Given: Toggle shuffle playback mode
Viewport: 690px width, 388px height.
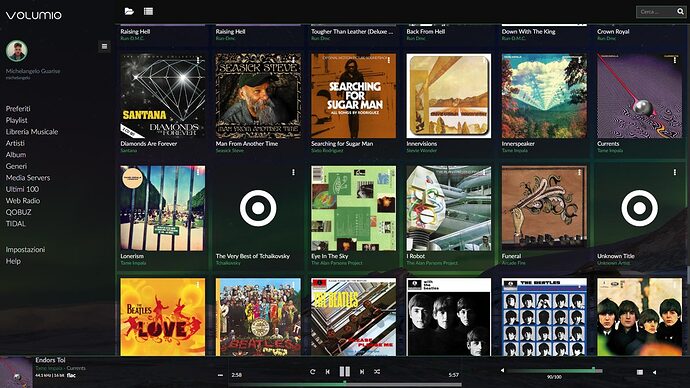Looking at the screenshot, I should click(377, 372).
